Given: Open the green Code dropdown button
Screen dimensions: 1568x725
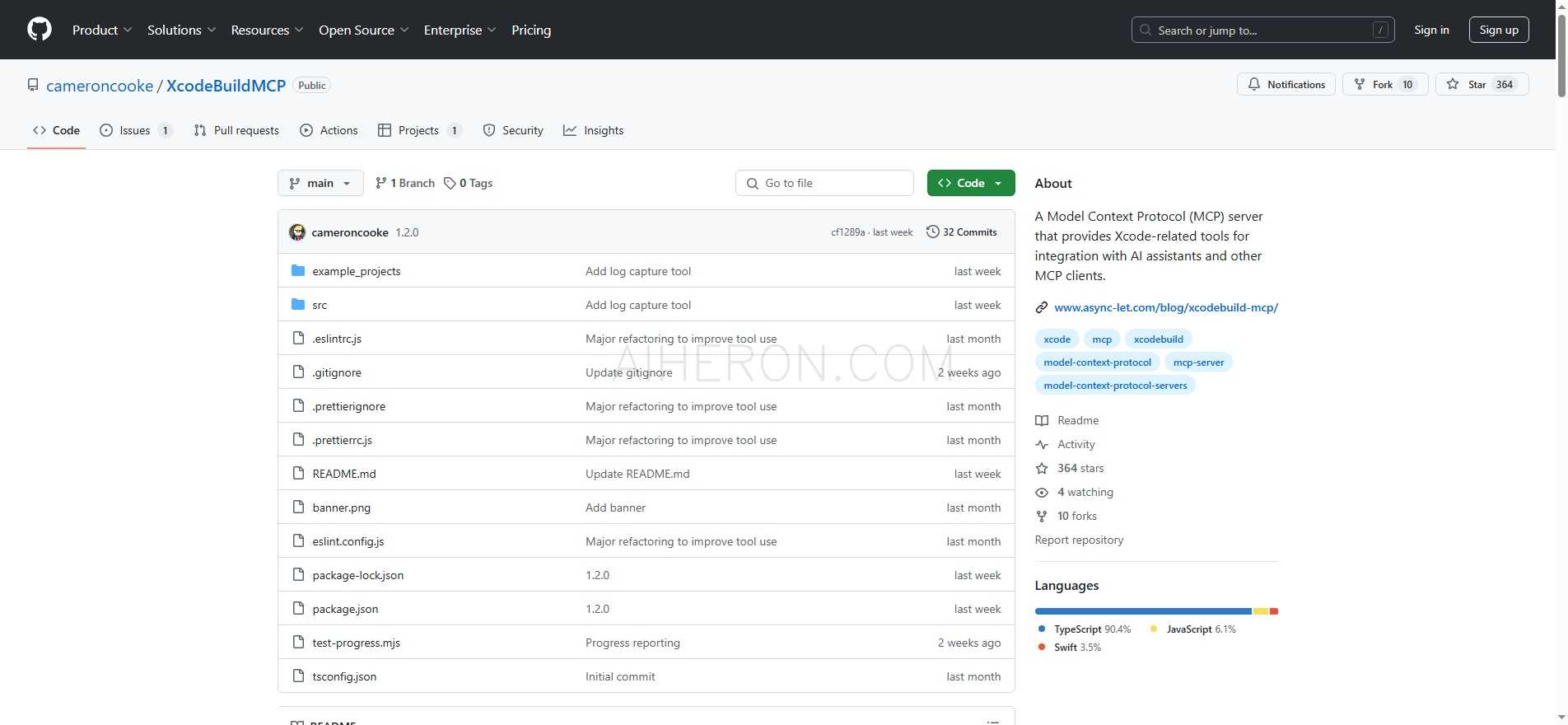Looking at the screenshot, I should [x=971, y=183].
